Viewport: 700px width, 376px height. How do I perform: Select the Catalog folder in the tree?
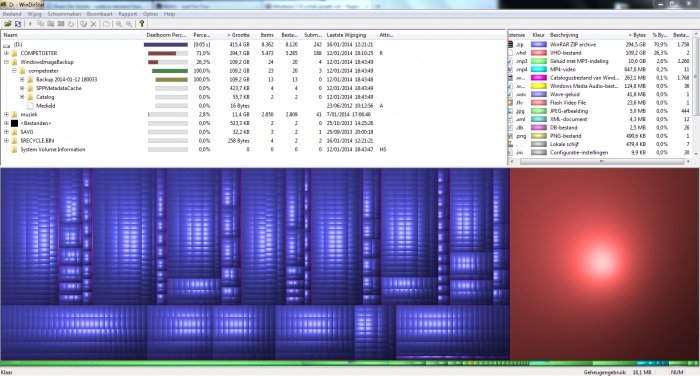click(x=45, y=97)
